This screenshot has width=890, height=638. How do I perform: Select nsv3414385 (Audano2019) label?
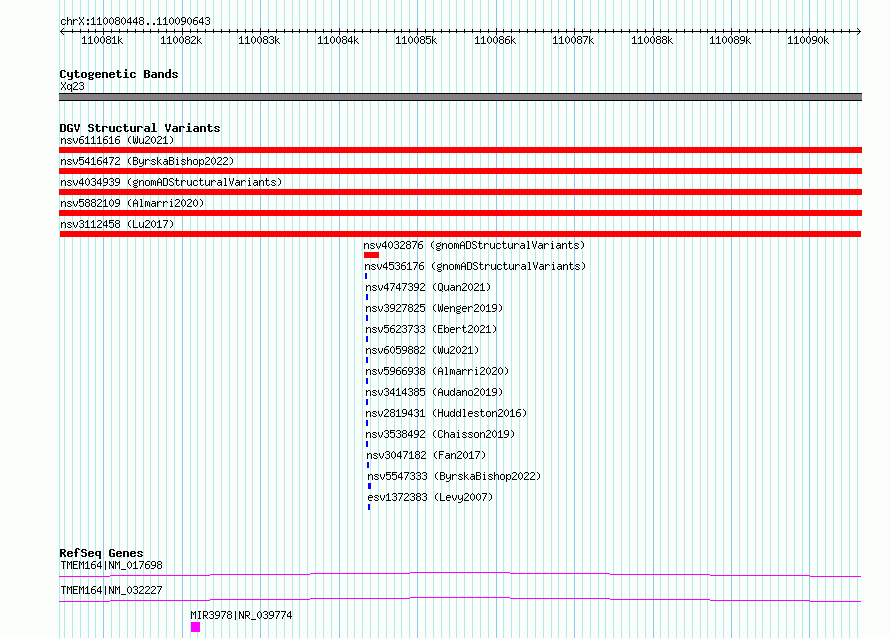tap(434, 392)
